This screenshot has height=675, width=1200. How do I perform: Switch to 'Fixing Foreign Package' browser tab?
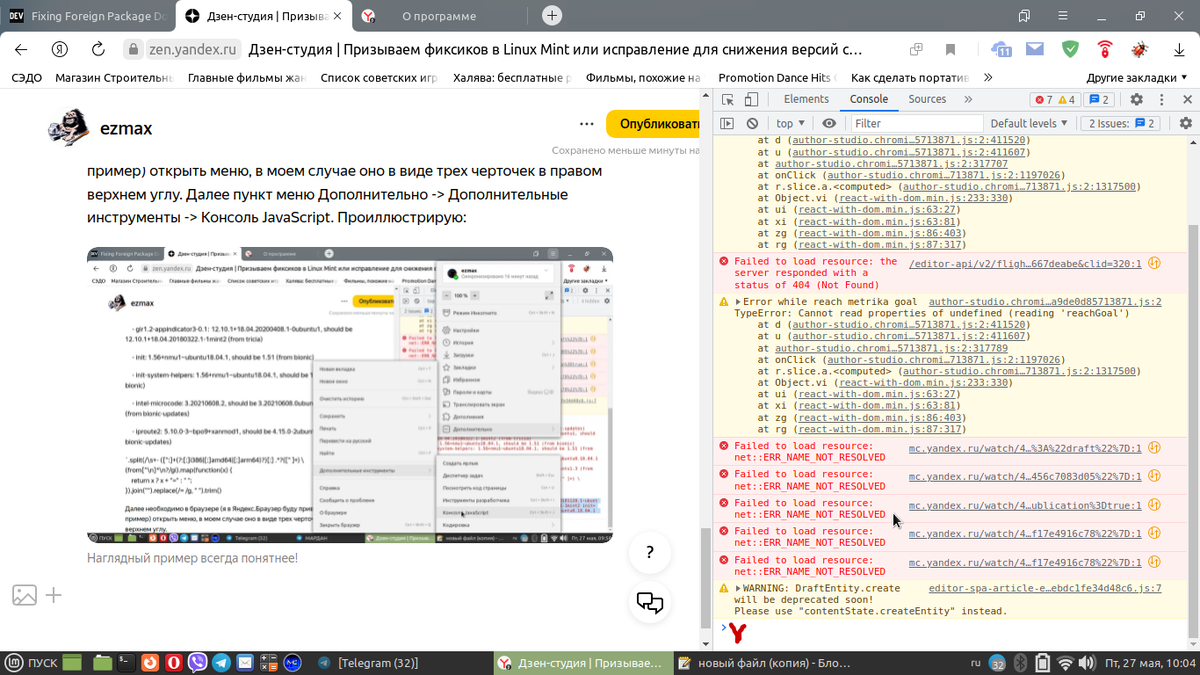tap(88, 16)
